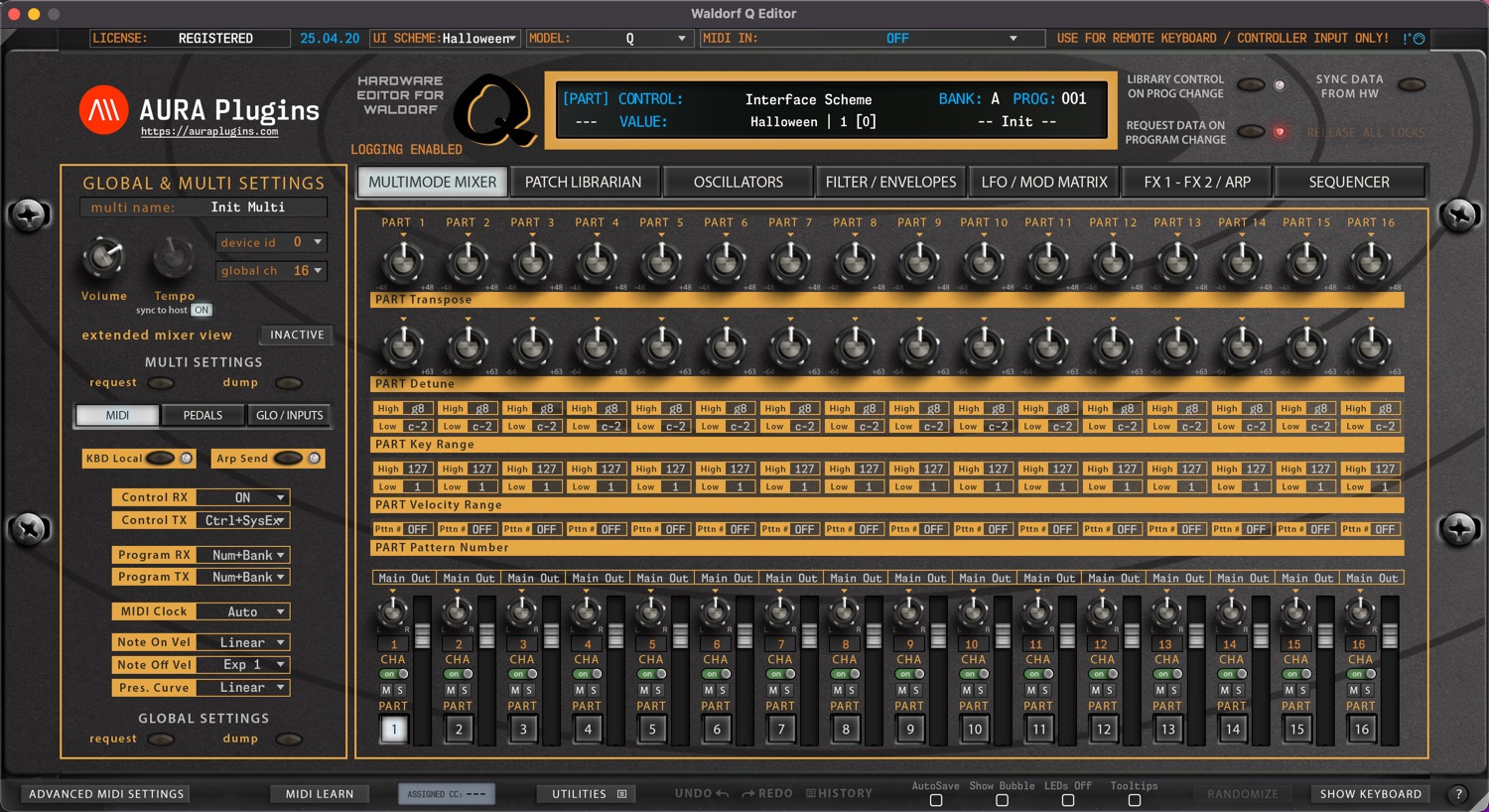Switch to Patch Librarian tab

pyautogui.click(x=584, y=183)
